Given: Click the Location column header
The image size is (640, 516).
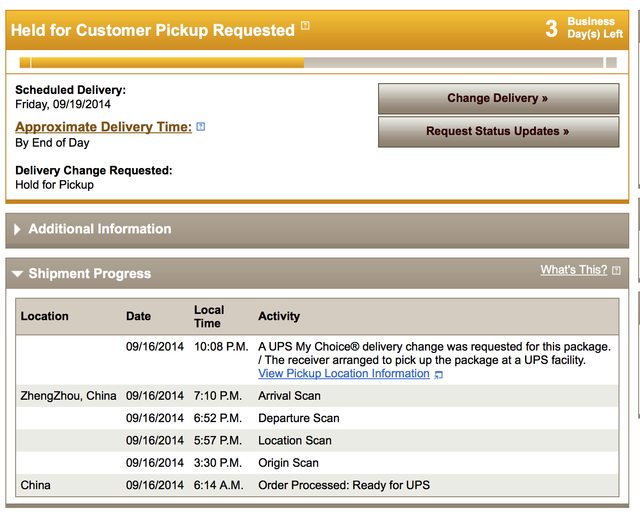Looking at the screenshot, I should [45, 316].
